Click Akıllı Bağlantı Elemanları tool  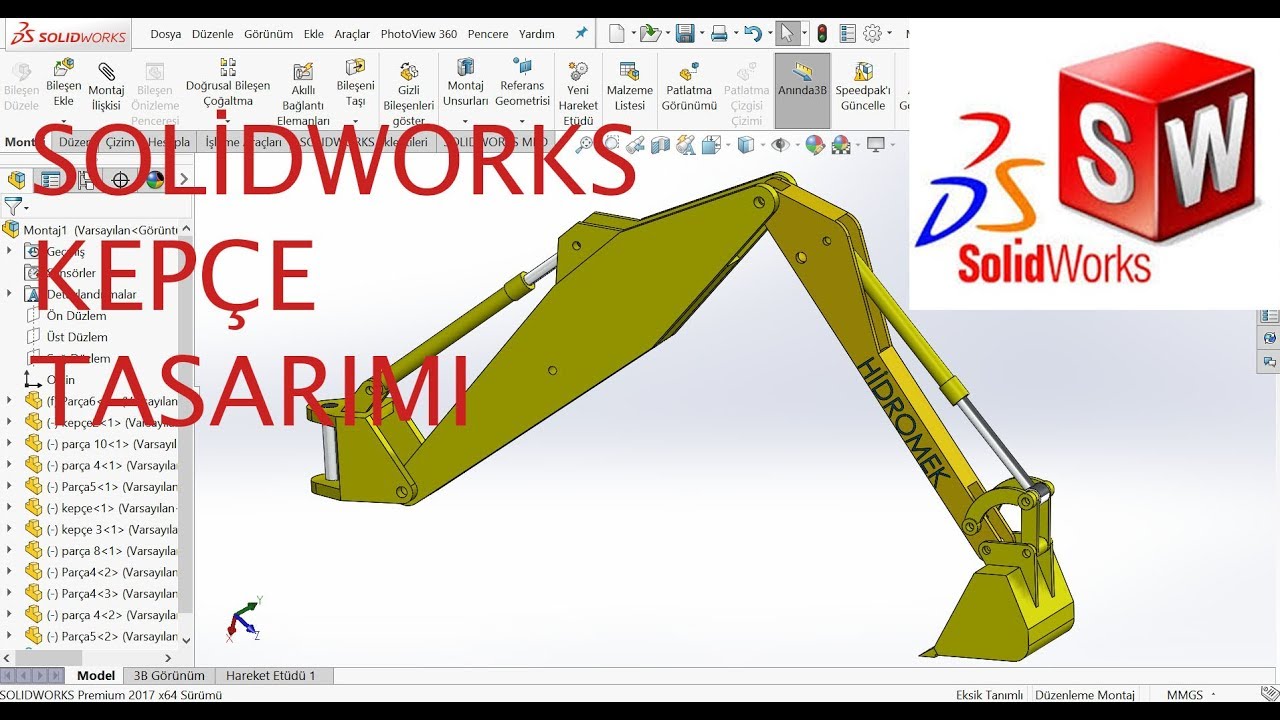(303, 95)
